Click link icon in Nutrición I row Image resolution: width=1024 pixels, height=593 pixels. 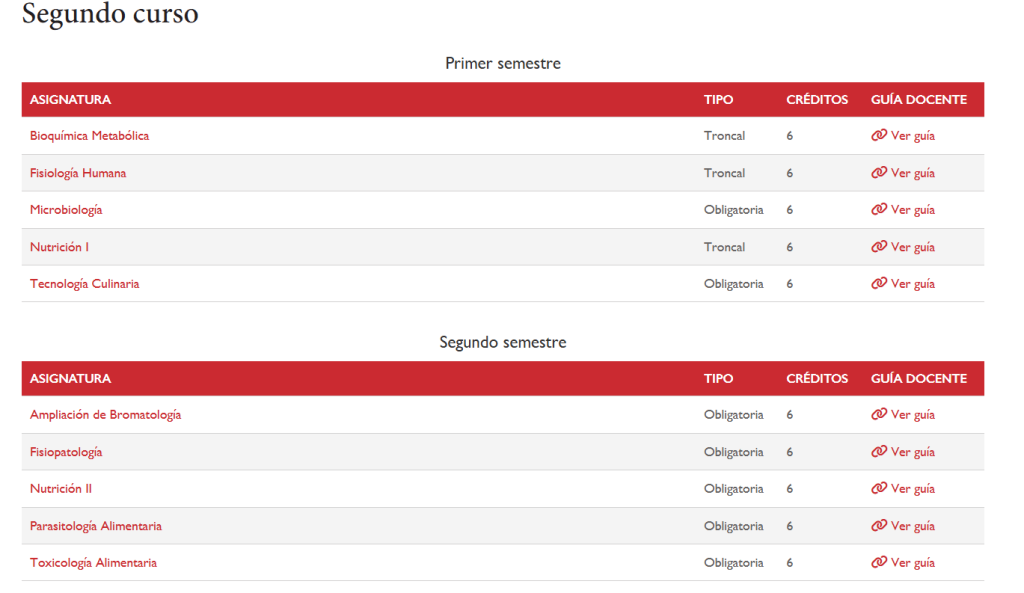click(879, 246)
